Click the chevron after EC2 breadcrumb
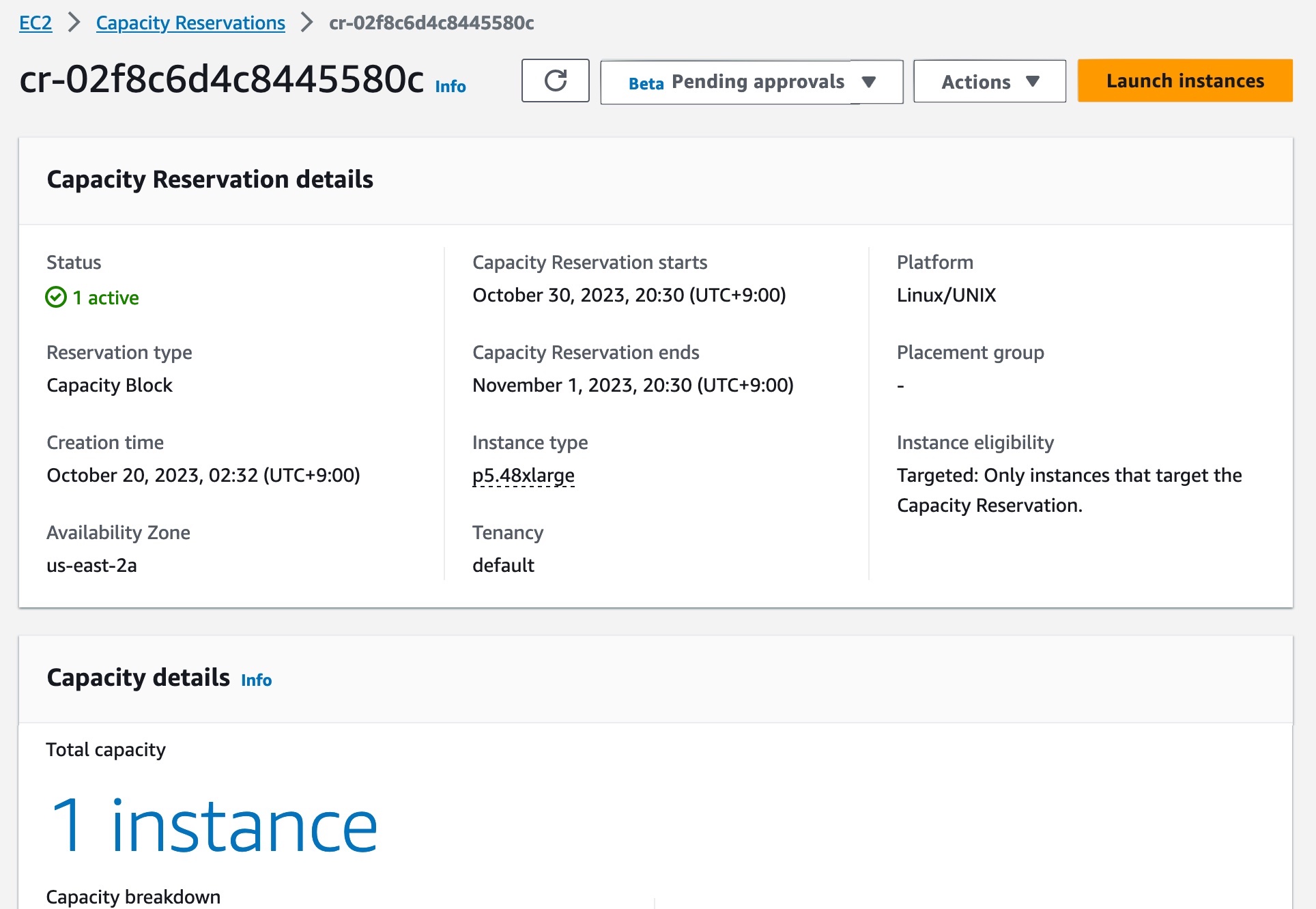Viewport: 1316px width, 909px height. (x=74, y=23)
